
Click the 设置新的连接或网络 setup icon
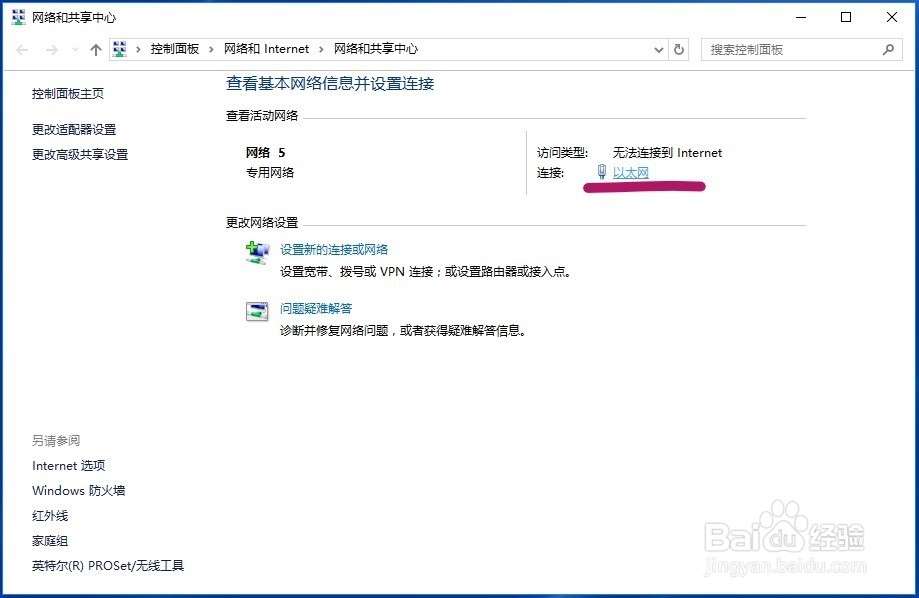pos(257,251)
